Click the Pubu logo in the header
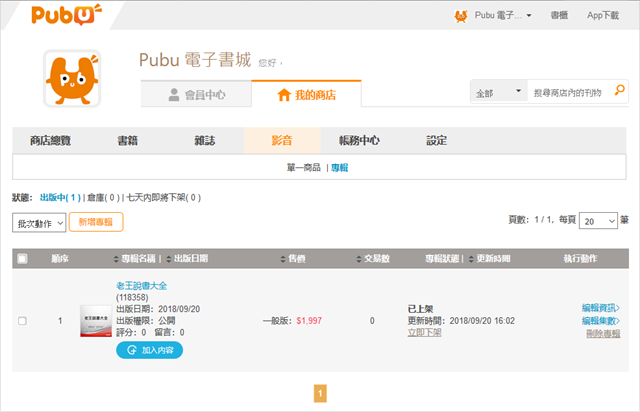640x412 pixels. pyautogui.click(x=67, y=14)
